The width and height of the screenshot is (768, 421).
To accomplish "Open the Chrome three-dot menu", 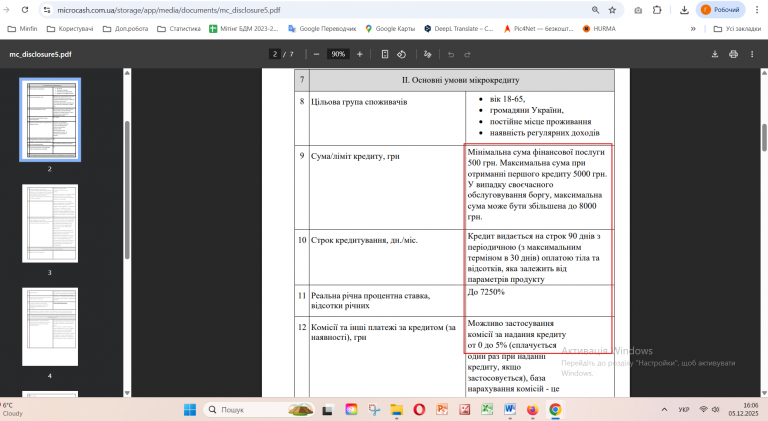I will coord(757,10).
